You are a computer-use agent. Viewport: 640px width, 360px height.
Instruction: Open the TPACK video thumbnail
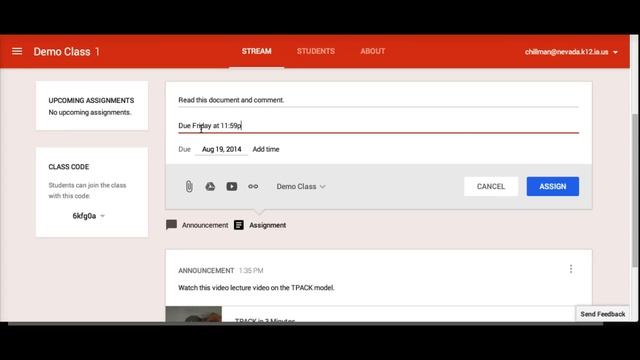193,314
